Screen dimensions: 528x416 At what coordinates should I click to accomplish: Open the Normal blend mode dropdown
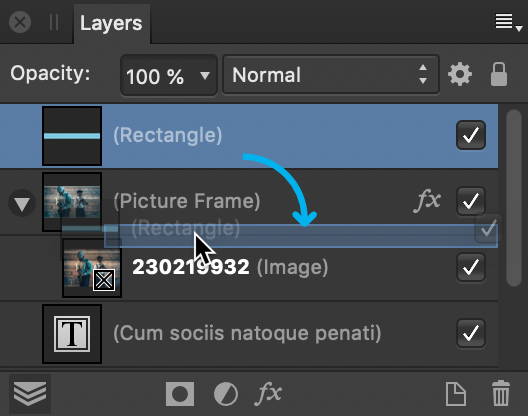pyautogui.click(x=331, y=74)
